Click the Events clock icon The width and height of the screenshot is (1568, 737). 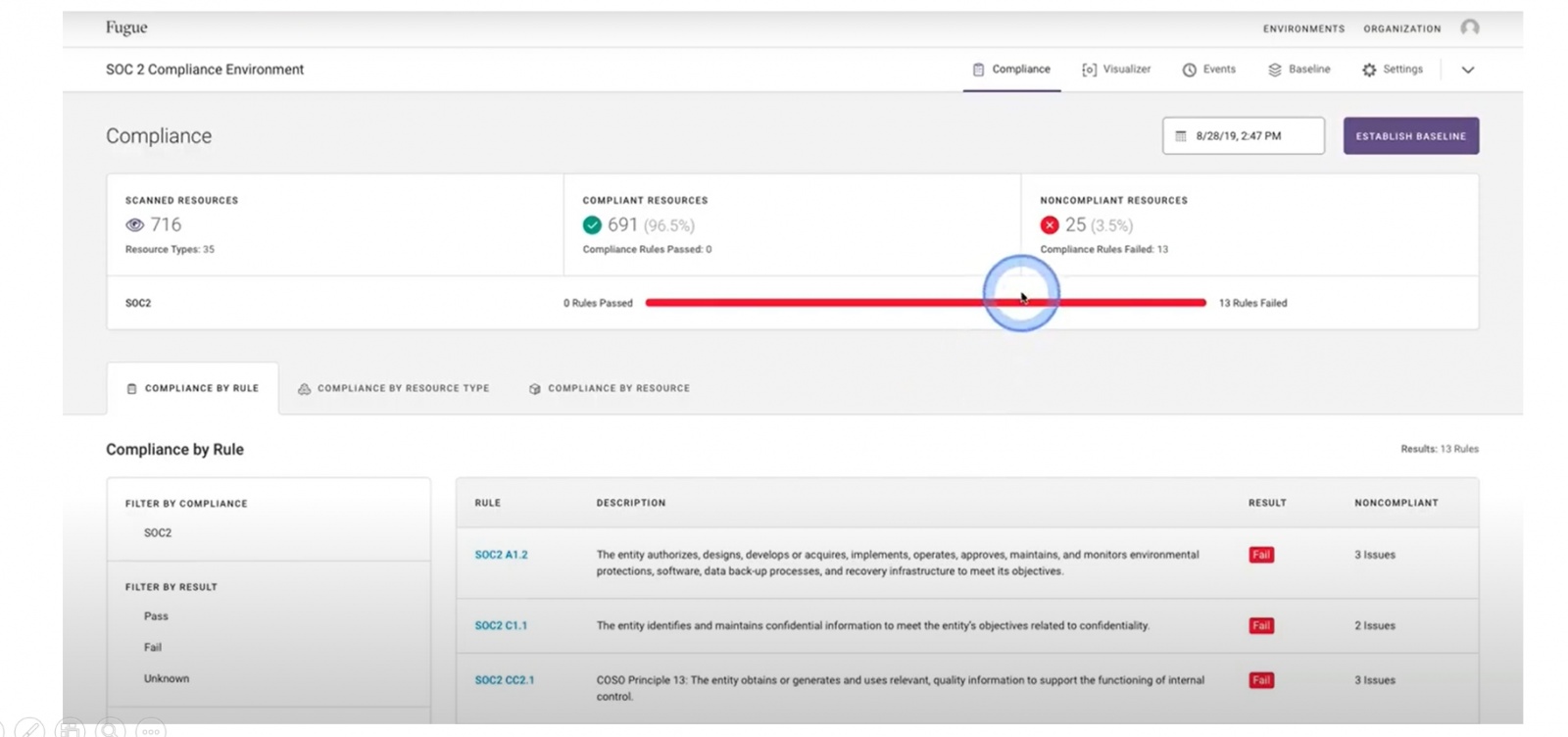pyautogui.click(x=1189, y=70)
